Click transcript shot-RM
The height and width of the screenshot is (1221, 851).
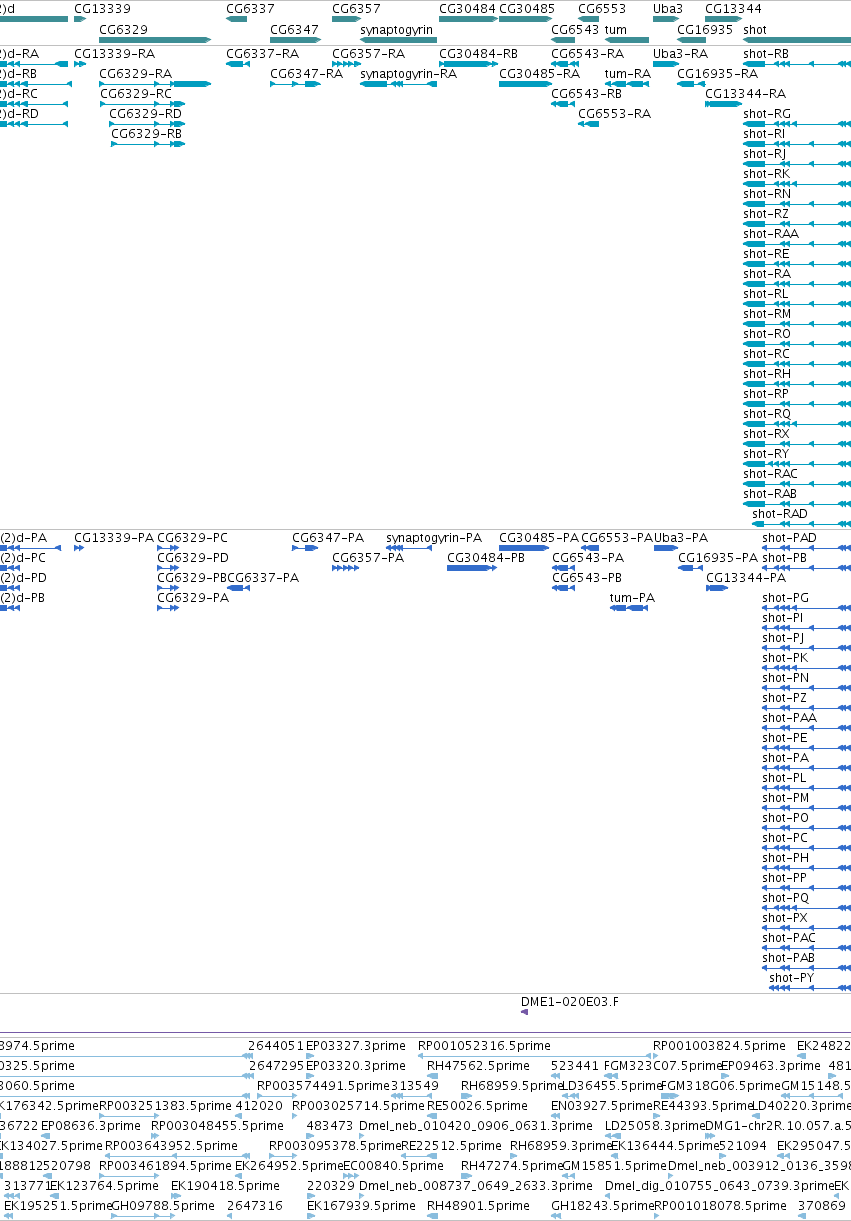(x=767, y=314)
